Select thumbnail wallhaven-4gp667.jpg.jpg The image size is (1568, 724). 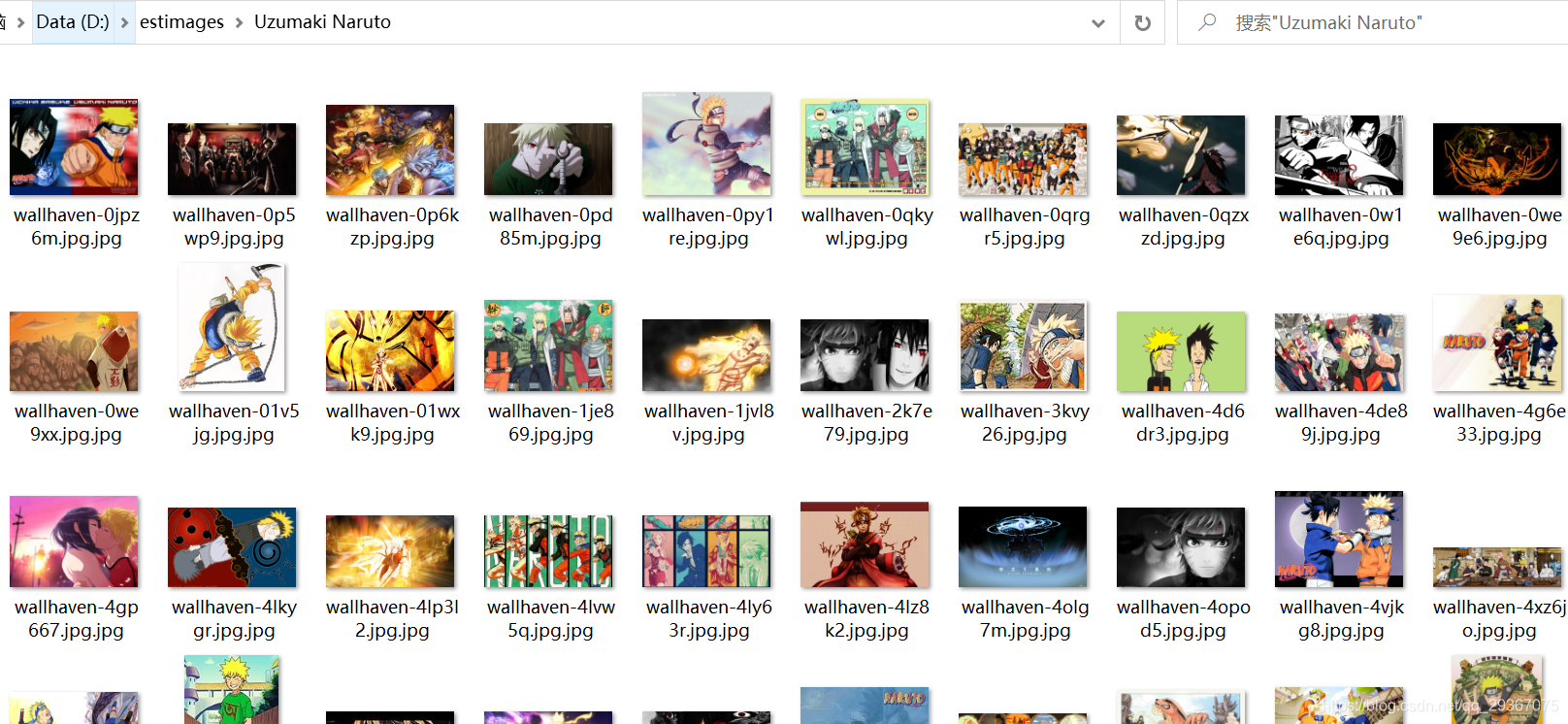coord(74,542)
